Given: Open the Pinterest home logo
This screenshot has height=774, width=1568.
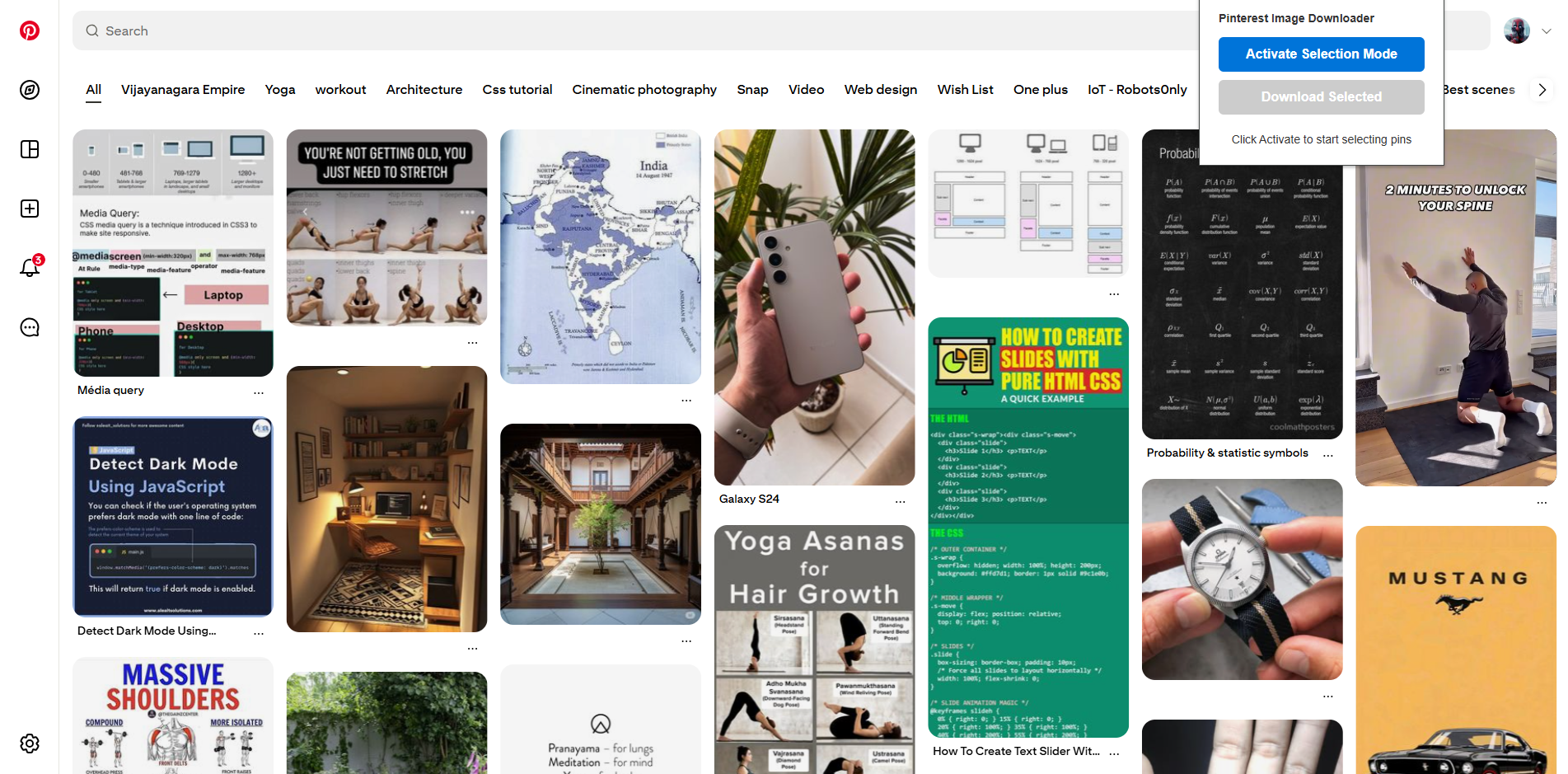Looking at the screenshot, I should (x=30, y=30).
